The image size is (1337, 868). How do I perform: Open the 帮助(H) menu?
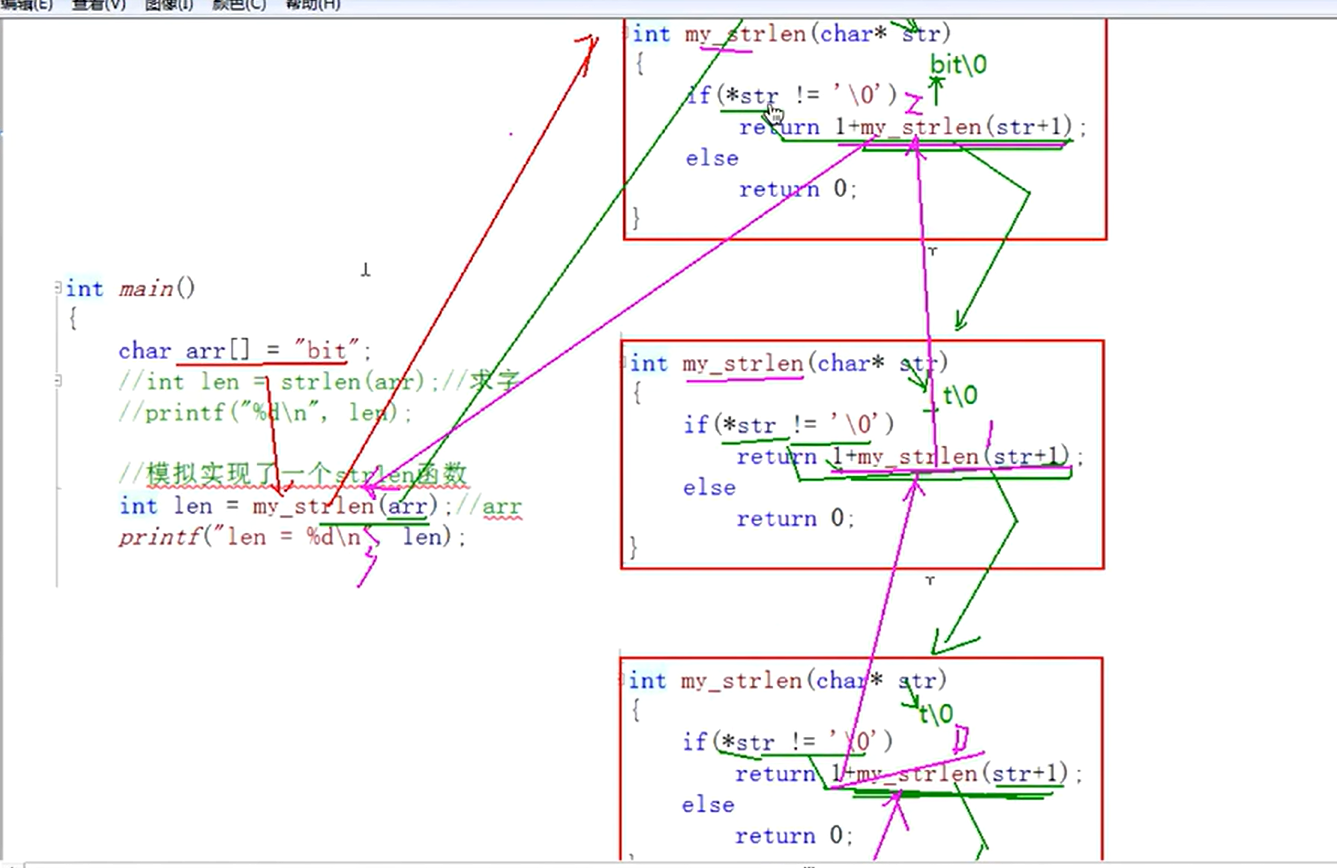click(312, 4)
